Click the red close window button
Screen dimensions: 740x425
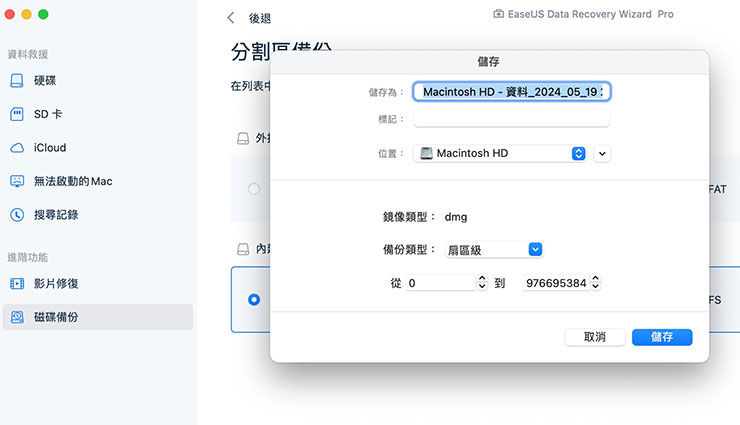pos(9,14)
